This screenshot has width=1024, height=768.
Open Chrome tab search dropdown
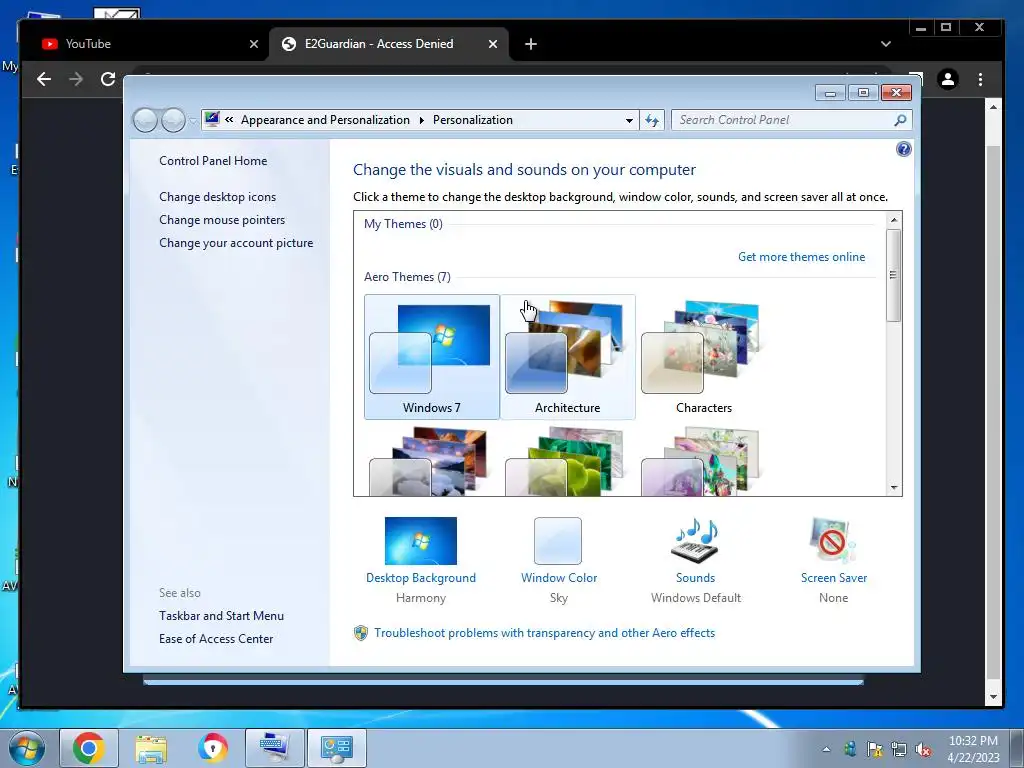pyautogui.click(x=886, y=44)
